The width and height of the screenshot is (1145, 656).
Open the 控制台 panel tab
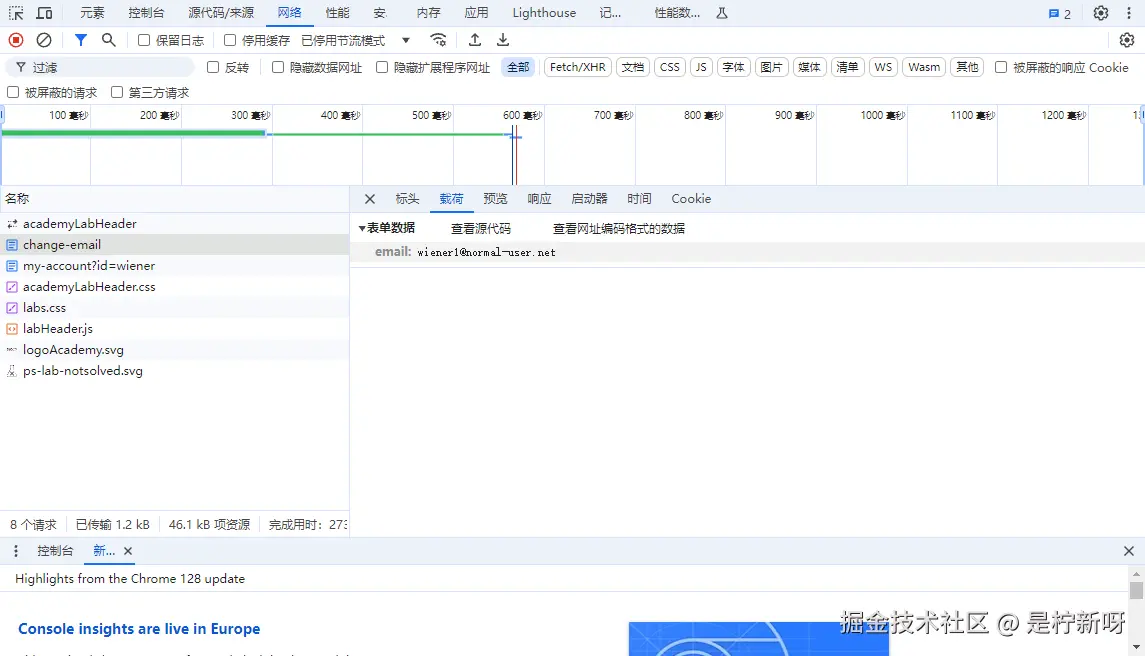(x=146, y=13)
